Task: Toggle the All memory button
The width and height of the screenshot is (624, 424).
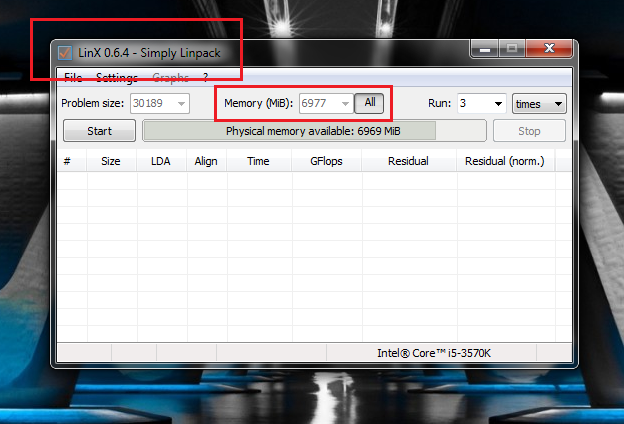Action: (369, 102)
